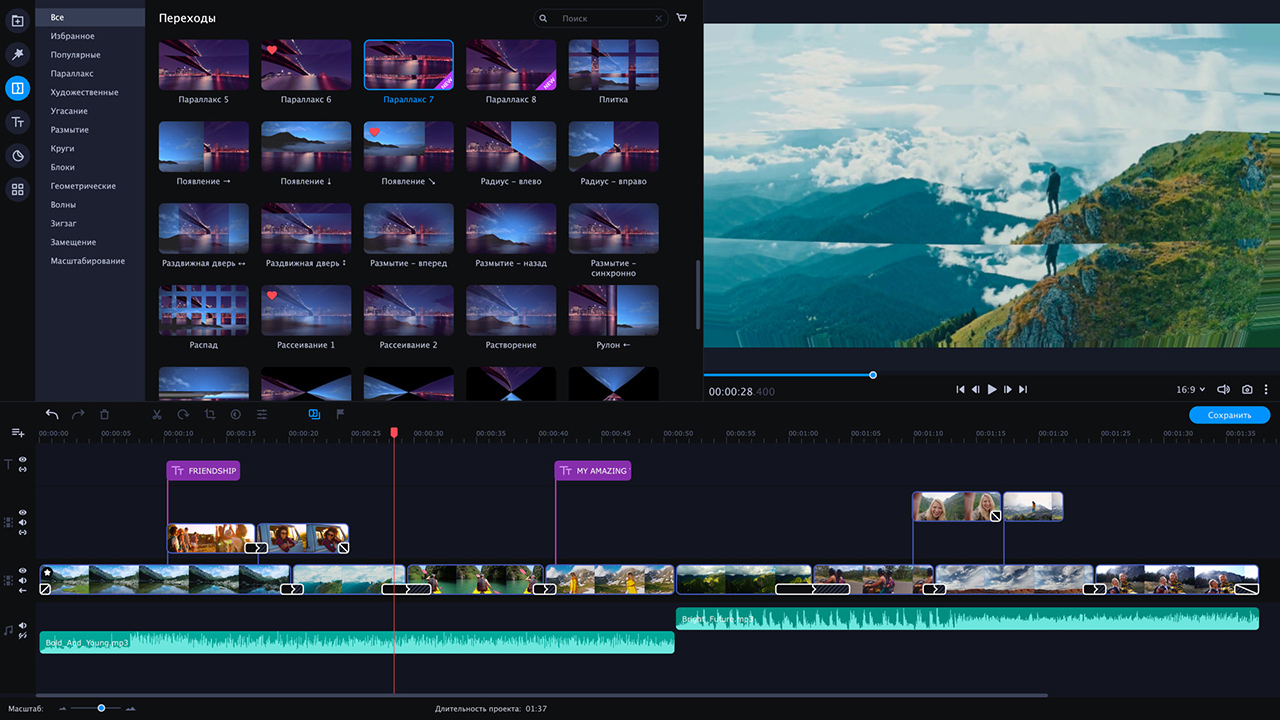Open the three-dot player options menu
The width and height of the screenshot is (1280, 720).
[1266, 389]
